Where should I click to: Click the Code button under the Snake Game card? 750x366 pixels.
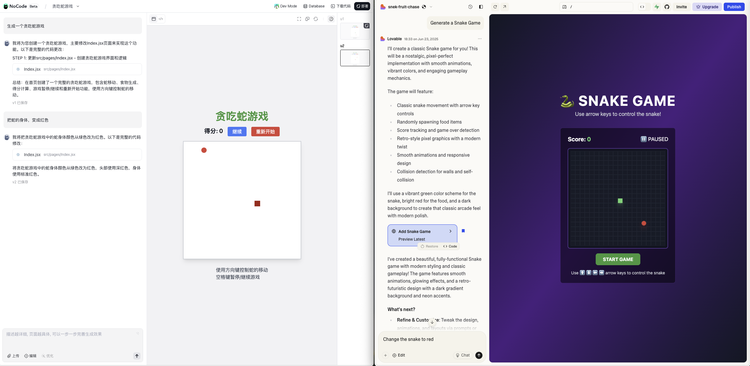450,246
